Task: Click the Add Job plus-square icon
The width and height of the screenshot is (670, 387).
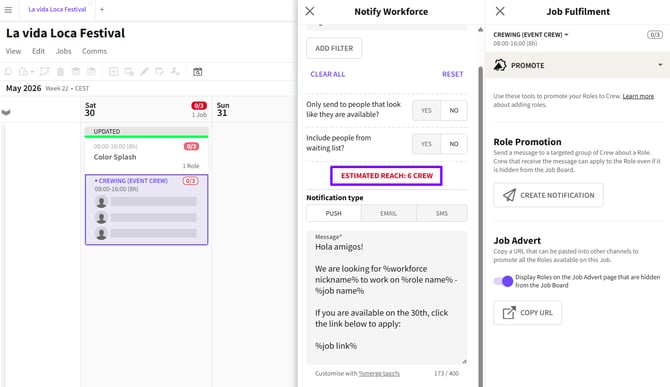Action: pyautogui.click(x=114, y=72)
